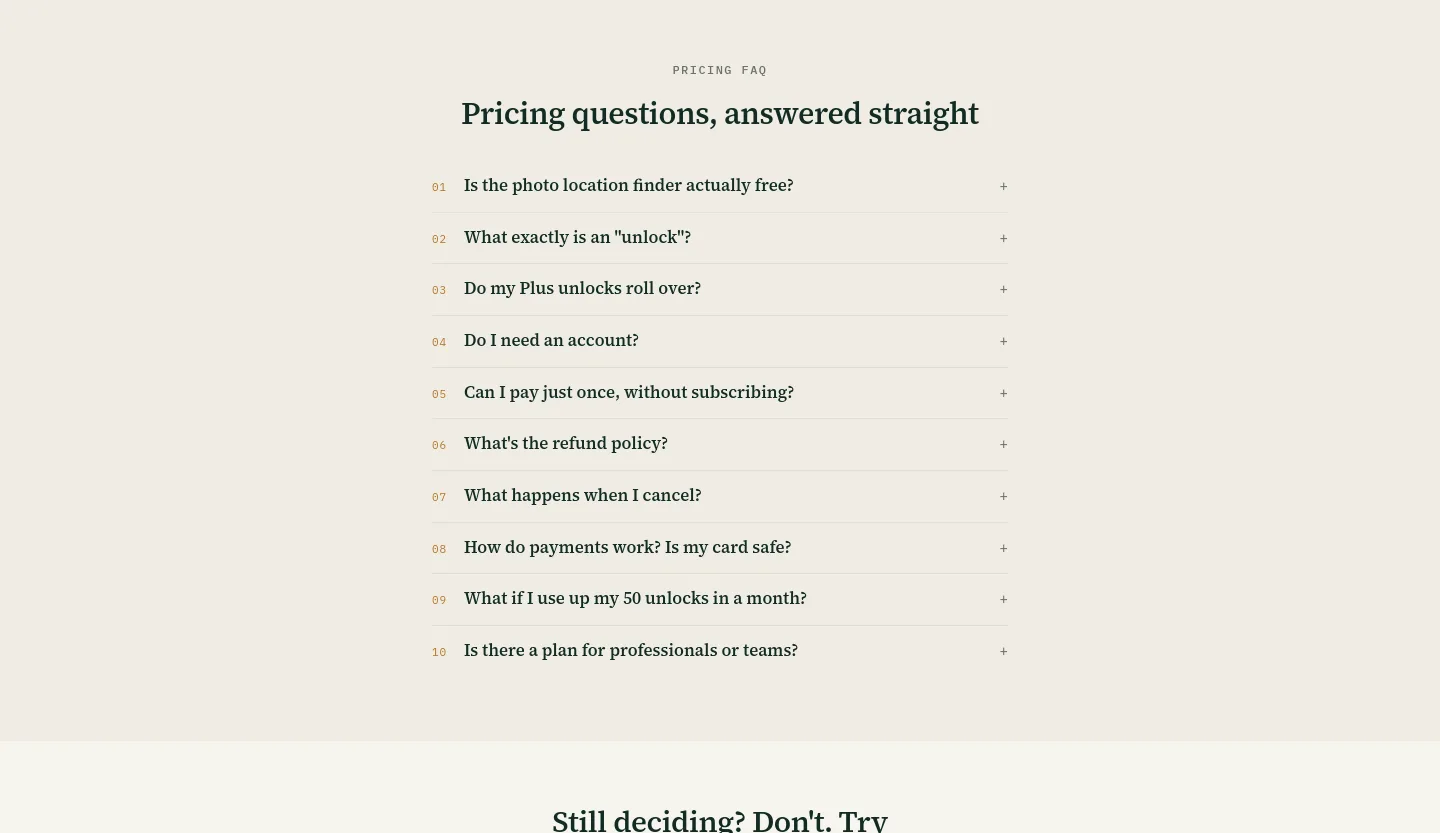This screenshot has height=833, width=1440.
Task: Click plus icon beside "unlock" question
Action: coord(1003,238)
